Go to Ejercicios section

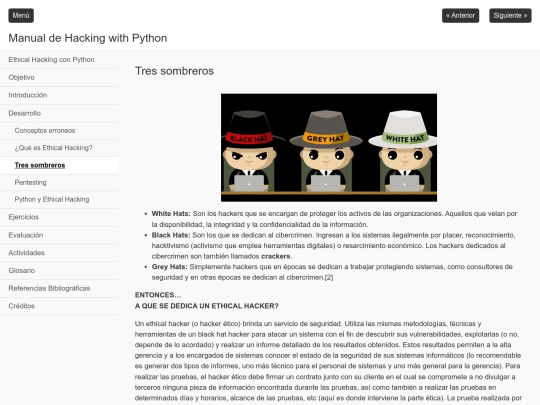click(59, 217)
